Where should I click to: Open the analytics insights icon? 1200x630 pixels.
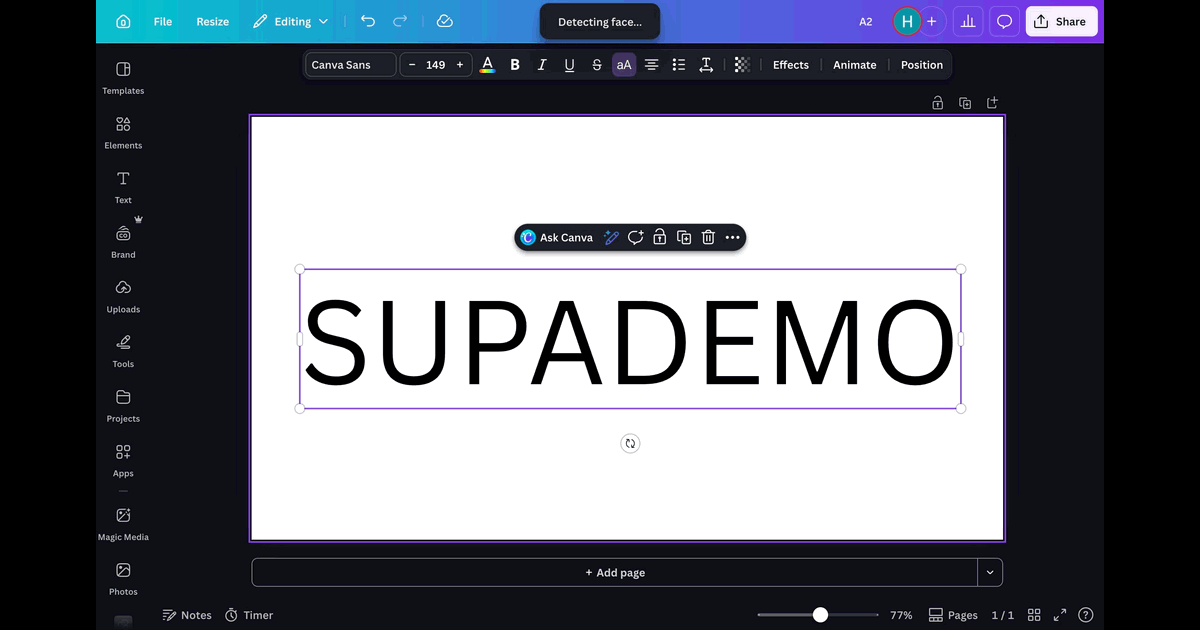[x=968, y=21]
